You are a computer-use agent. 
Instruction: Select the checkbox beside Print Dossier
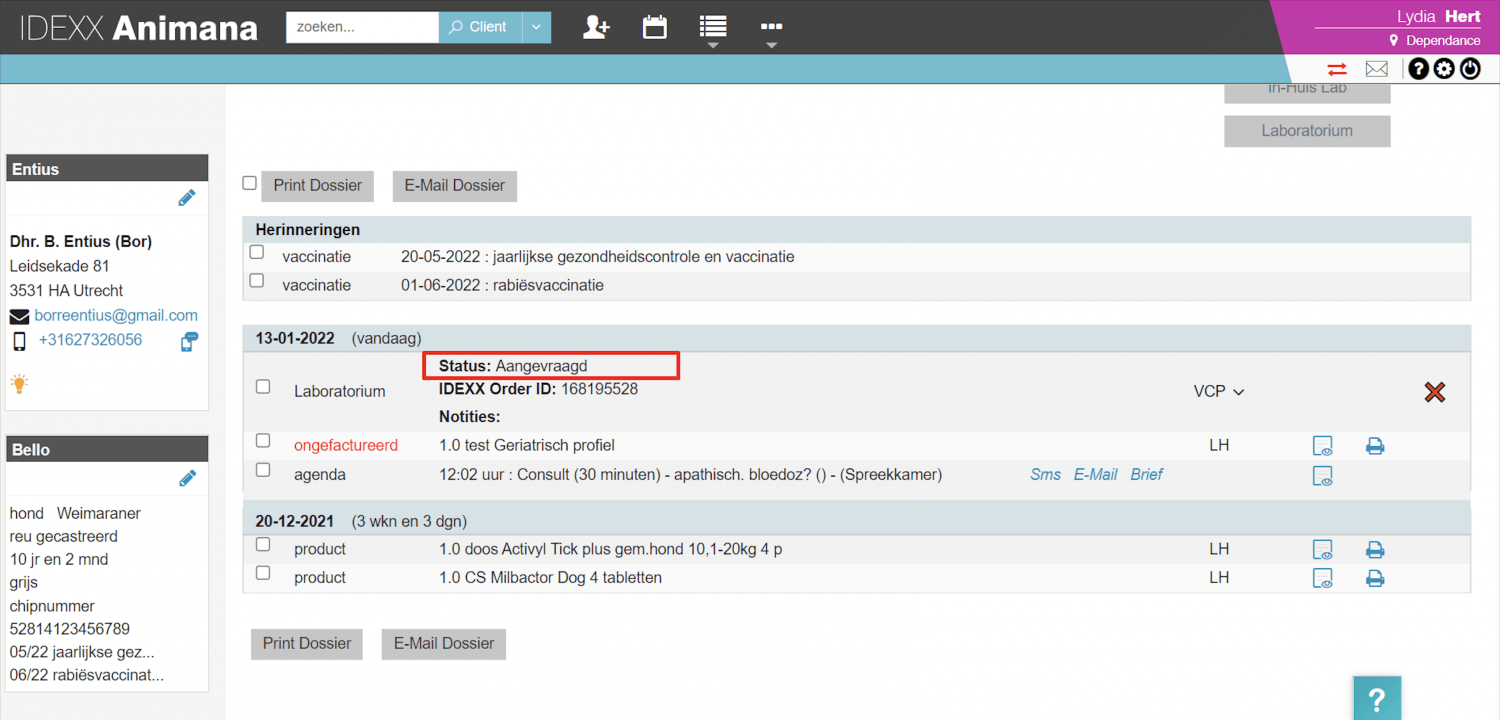point(249,183)
